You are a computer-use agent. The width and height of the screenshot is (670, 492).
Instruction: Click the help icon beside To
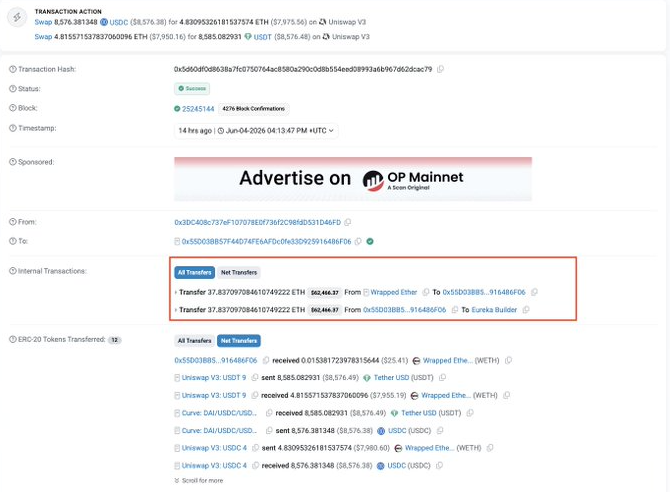13,241
